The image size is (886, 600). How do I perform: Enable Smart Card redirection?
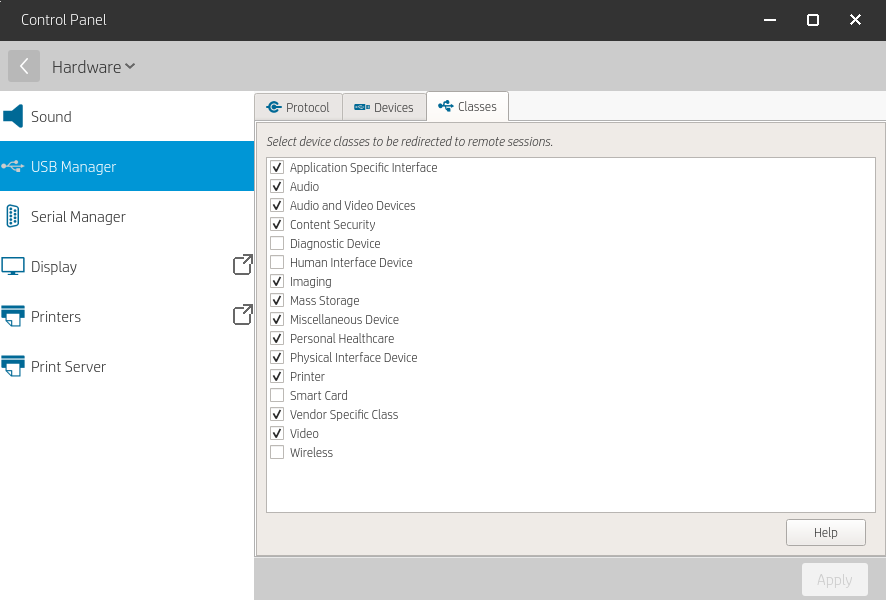point(277,395)
